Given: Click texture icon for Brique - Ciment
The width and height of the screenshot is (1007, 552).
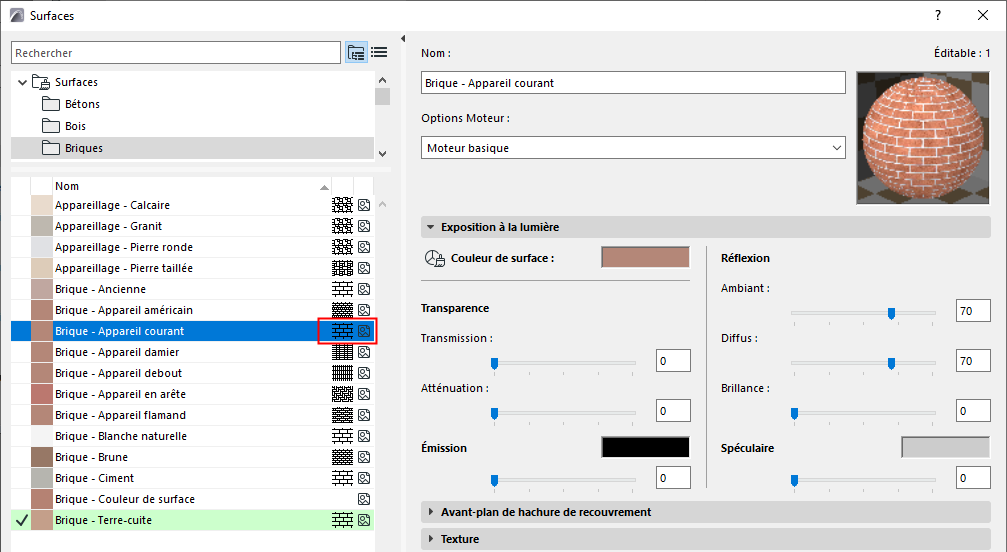Looking at the screenshot, I should (364, 478).
